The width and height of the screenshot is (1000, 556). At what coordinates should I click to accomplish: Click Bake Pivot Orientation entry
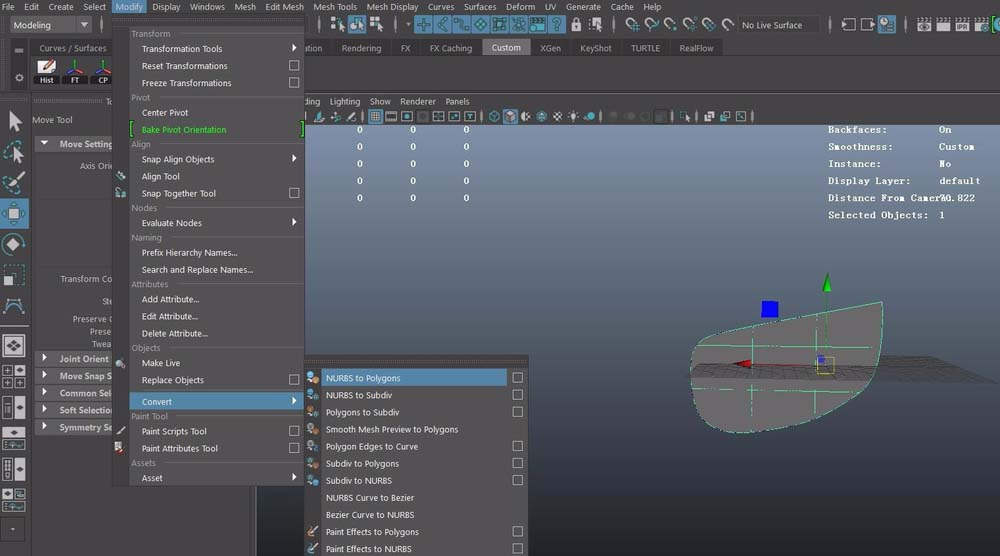pyautogui.click(x=184, y=130)
